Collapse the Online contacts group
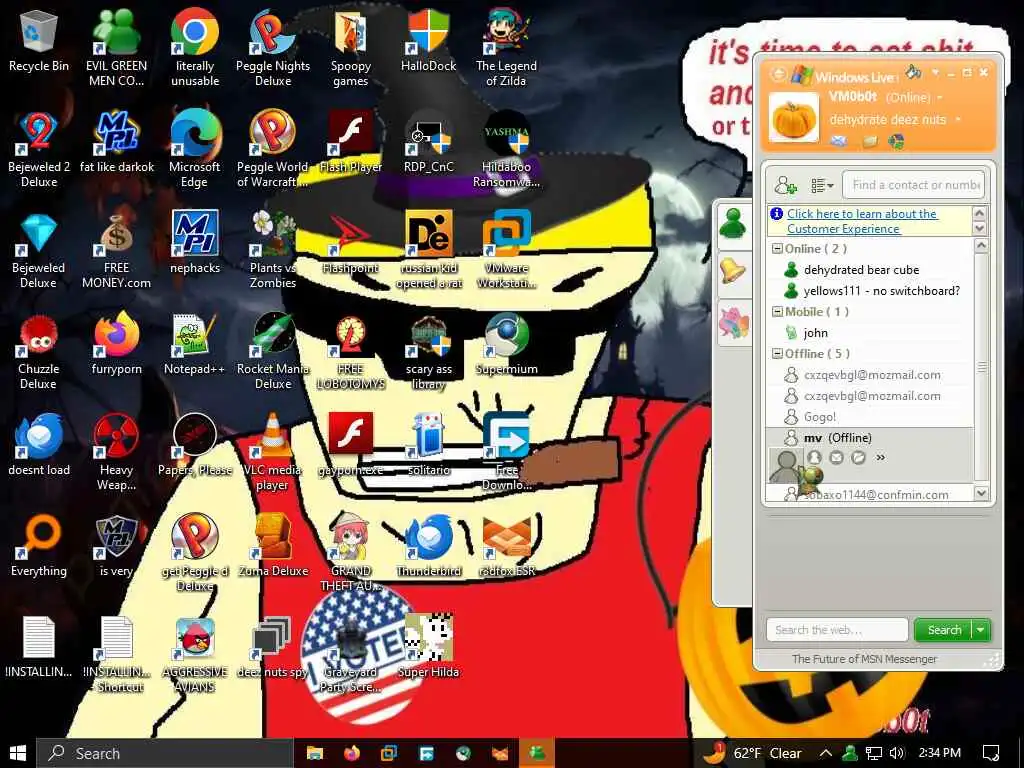The width and height of the screenshot is (1024, 768). point(777,249)
